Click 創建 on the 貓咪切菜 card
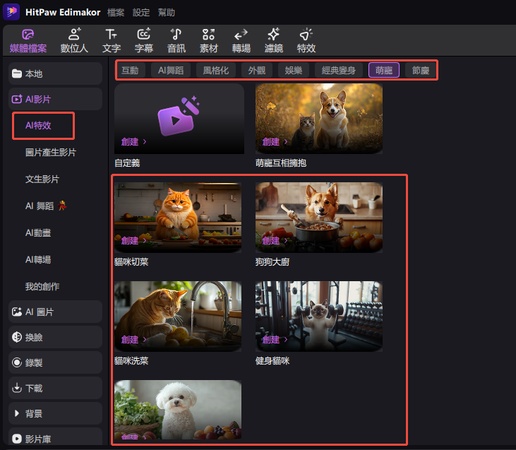 [134, 241]
